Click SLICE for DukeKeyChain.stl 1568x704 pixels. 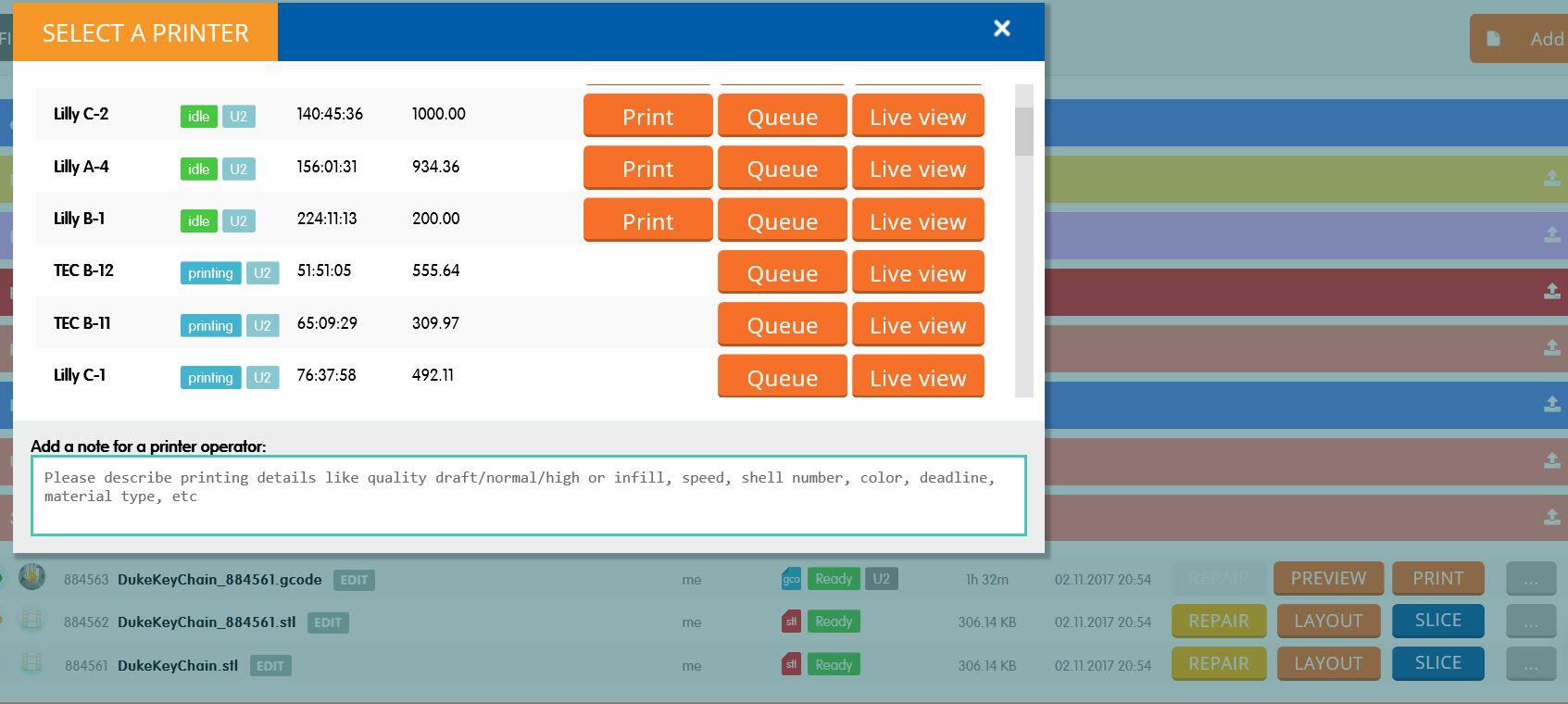1437,663
